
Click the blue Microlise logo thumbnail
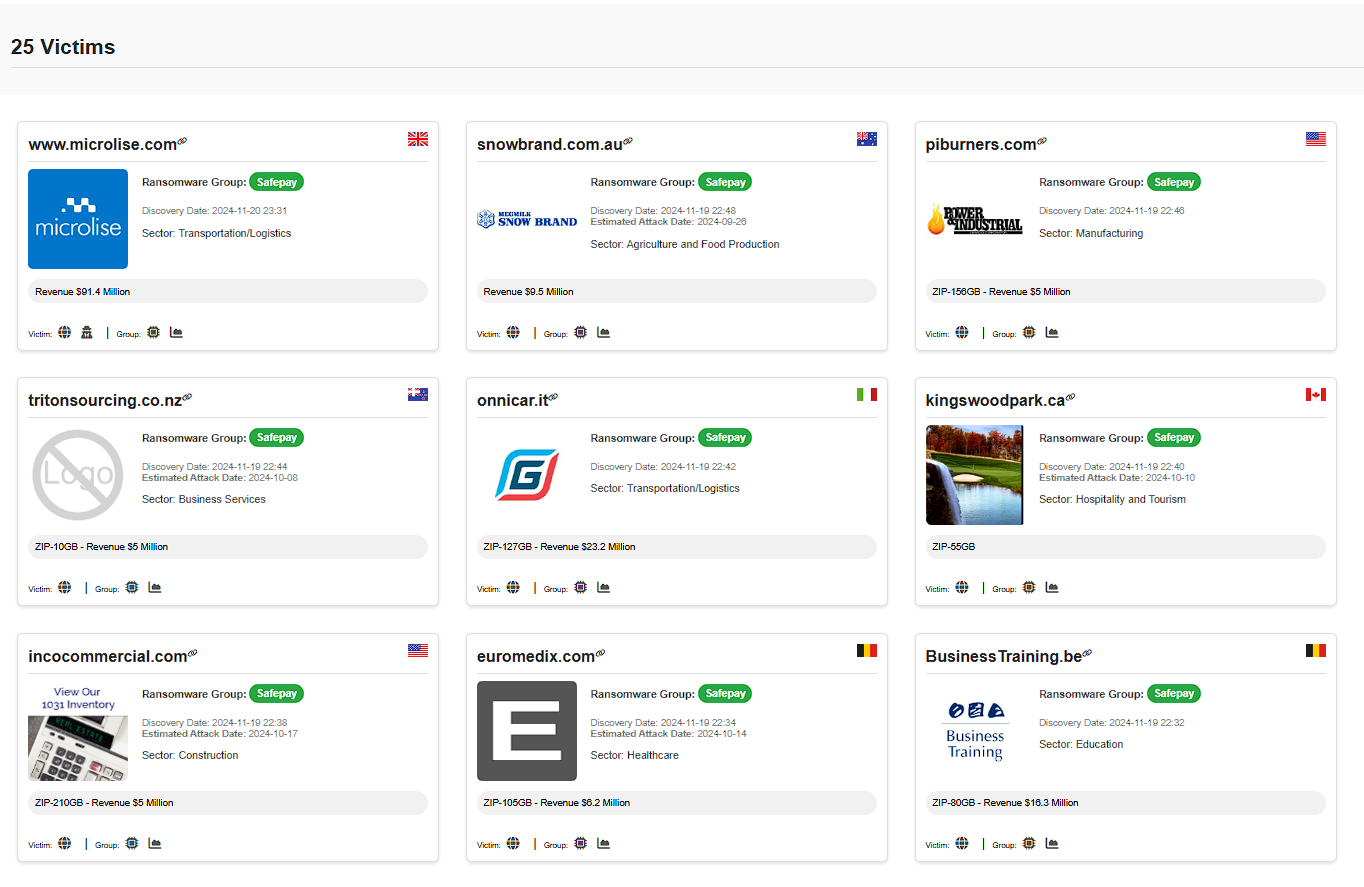78,219
